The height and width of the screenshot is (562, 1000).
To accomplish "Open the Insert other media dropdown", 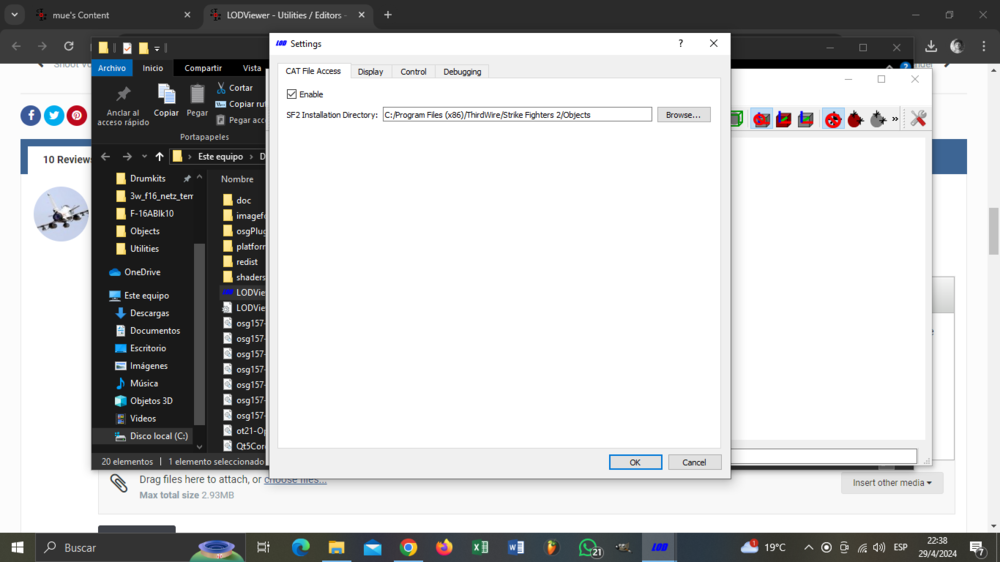I will click(x=892, y=483).
